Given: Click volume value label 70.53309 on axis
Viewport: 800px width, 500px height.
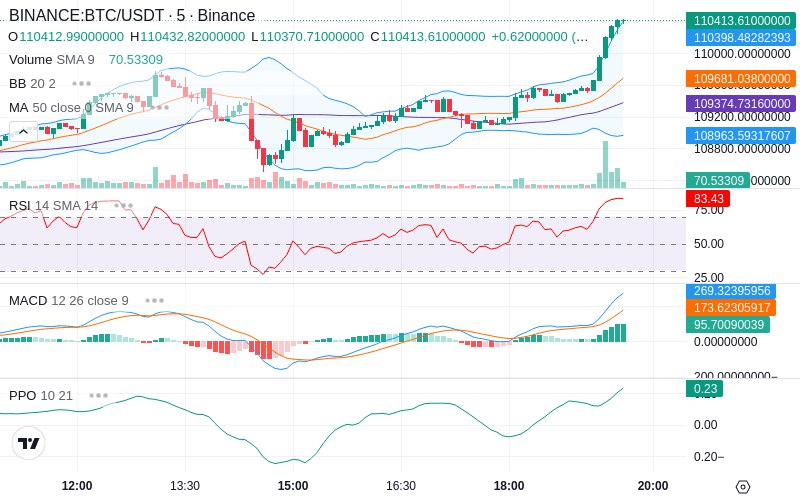Looking at the screenshot, I should (x=718, y=181).
